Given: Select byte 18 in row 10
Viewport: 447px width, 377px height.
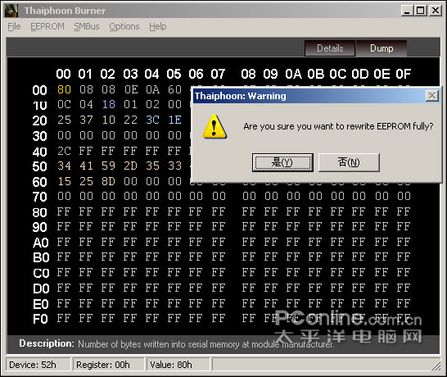Looking at the screenshot, I should [108, 104].
